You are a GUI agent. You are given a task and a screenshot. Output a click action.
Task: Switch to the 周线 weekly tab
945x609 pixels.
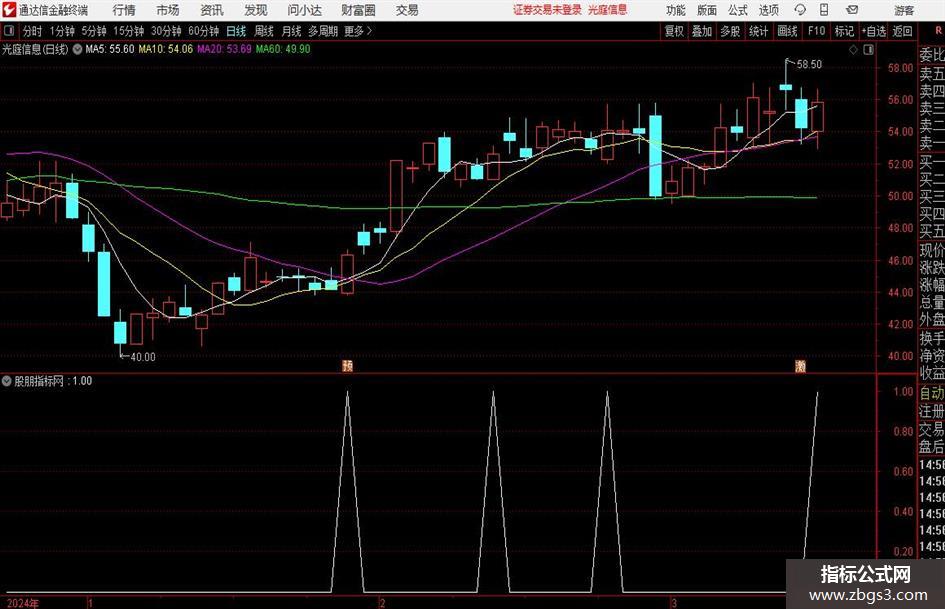(x=264, y=31)
